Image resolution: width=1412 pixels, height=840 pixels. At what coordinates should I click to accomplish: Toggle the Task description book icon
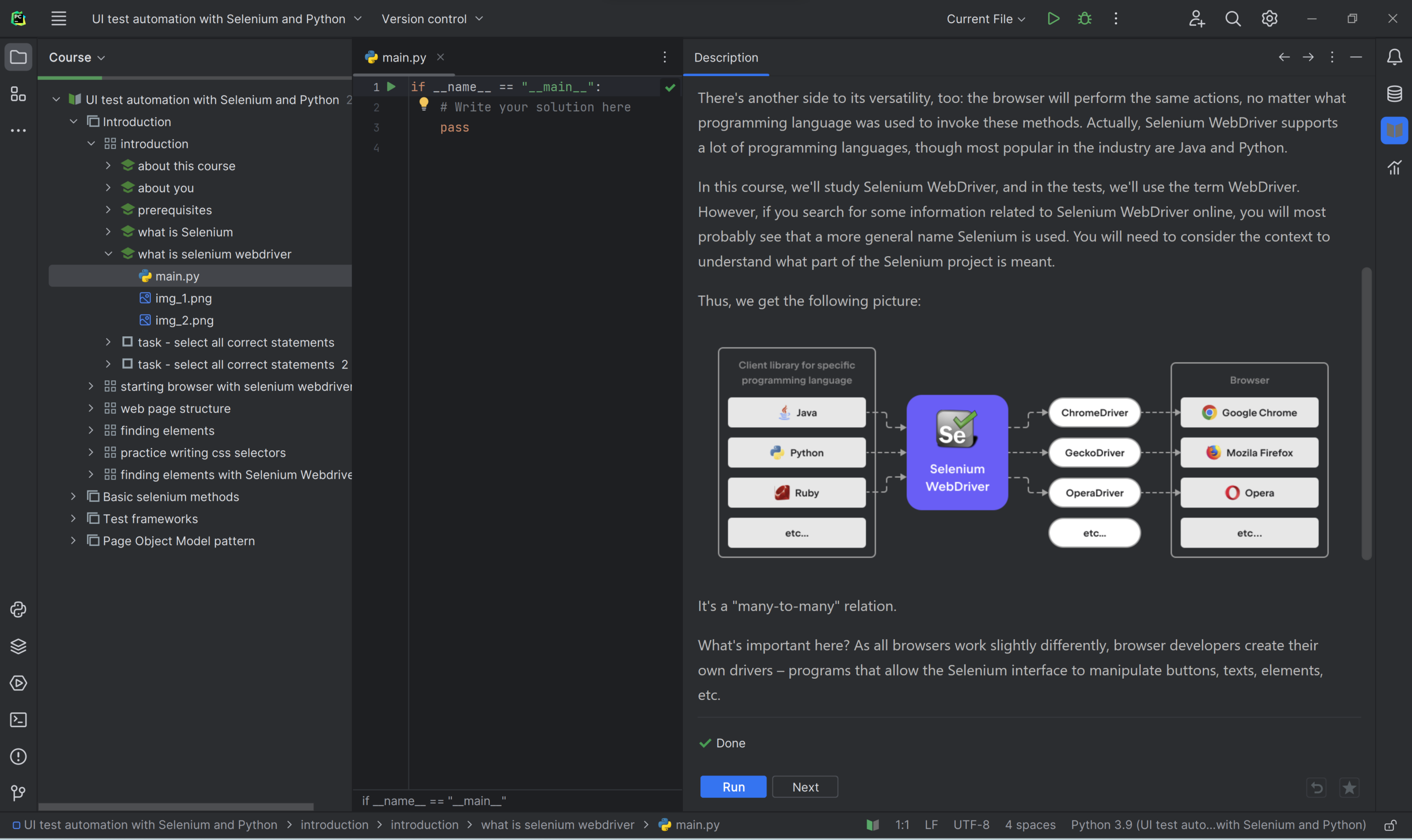[1394, 130]
